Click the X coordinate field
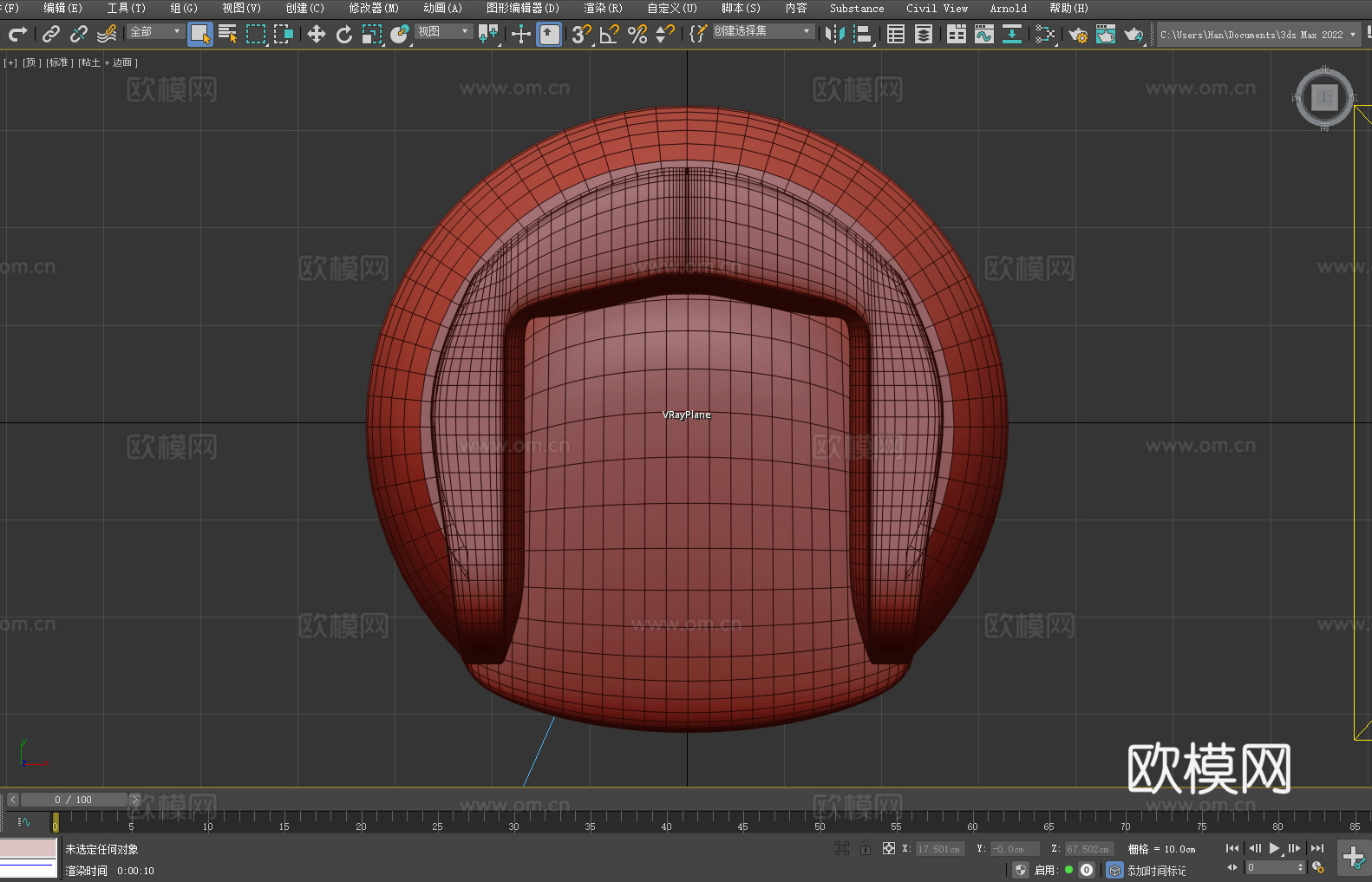Image resolution: width=1372 pixels, height=882 pixels. pyautogui.click(x=940, y=849)
